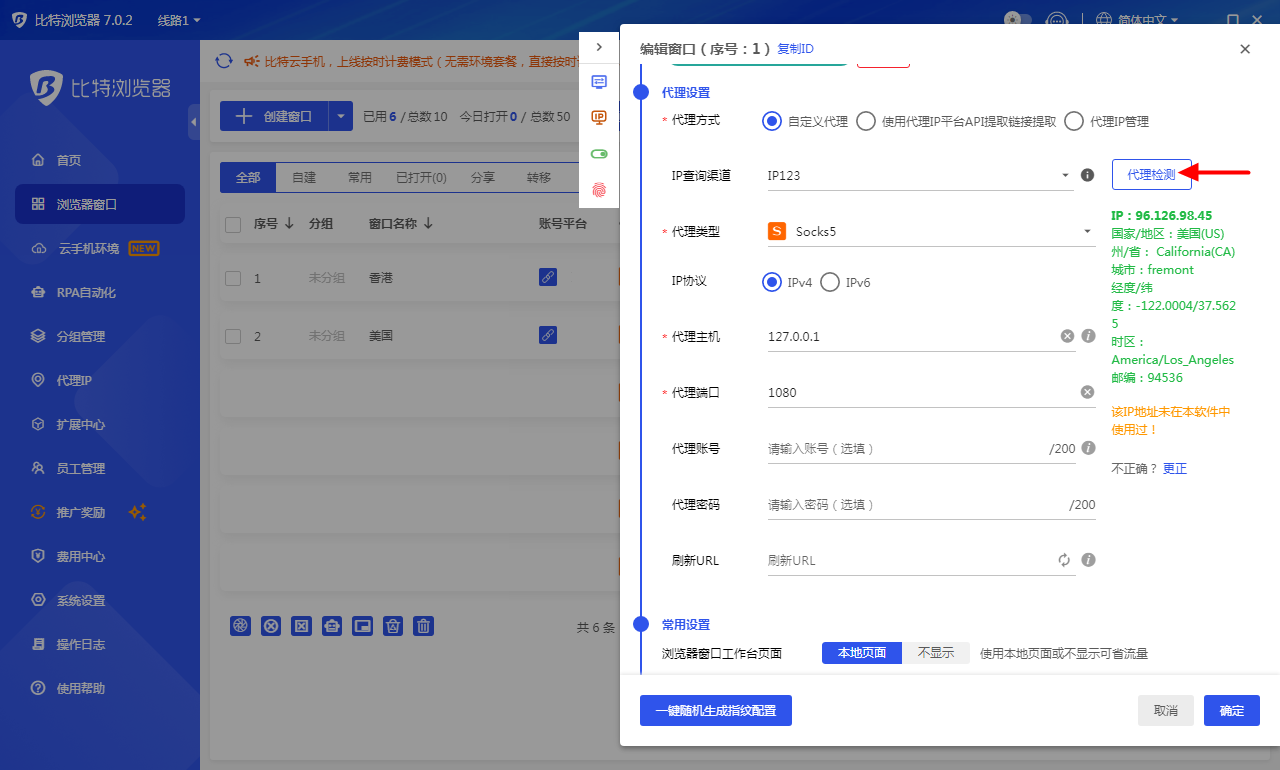This screenshot has height=770, width=1280.
Task: Click the fingerprint icon in side strip
Action: (599, 189)
